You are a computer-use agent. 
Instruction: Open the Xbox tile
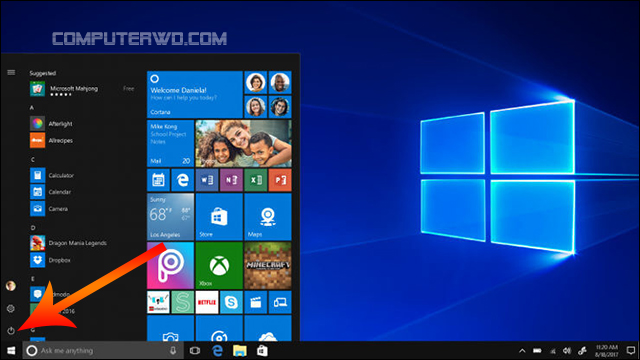click(219, 266)
